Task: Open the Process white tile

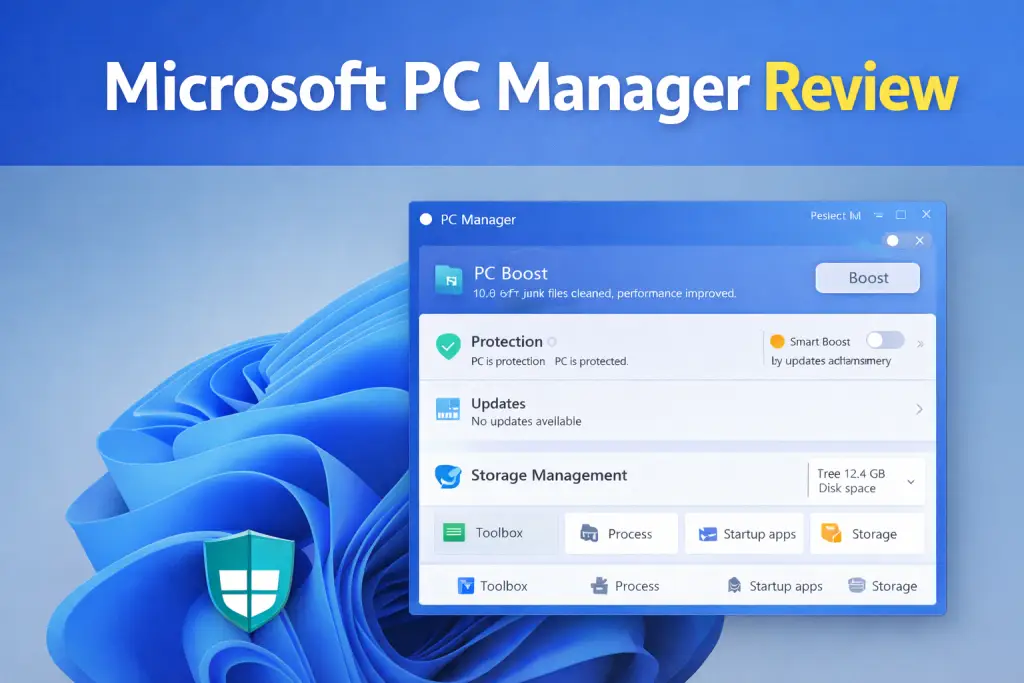Action: 621,534
